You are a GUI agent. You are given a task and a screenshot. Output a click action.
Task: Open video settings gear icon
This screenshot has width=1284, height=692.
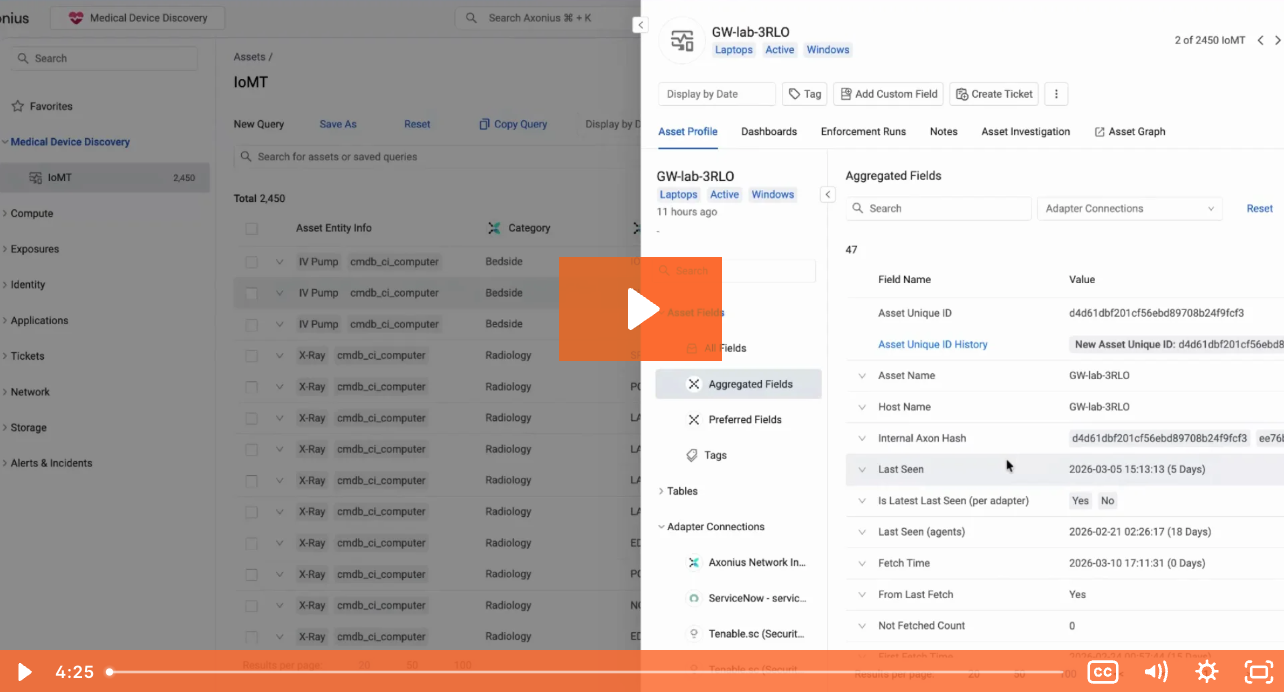(x=1207, y=672)
